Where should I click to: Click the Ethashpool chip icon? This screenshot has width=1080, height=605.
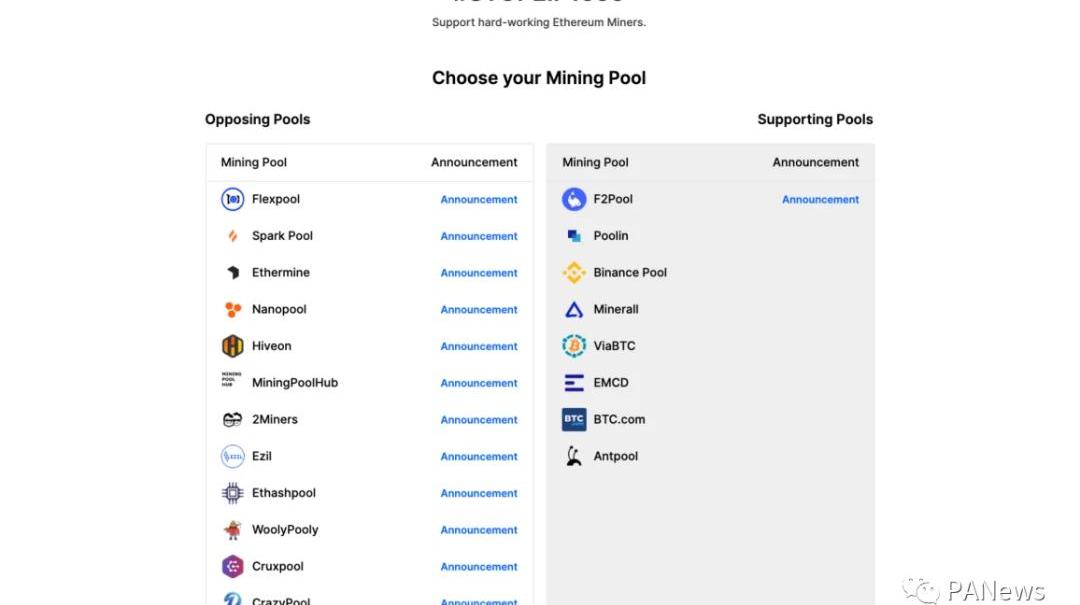232,493
